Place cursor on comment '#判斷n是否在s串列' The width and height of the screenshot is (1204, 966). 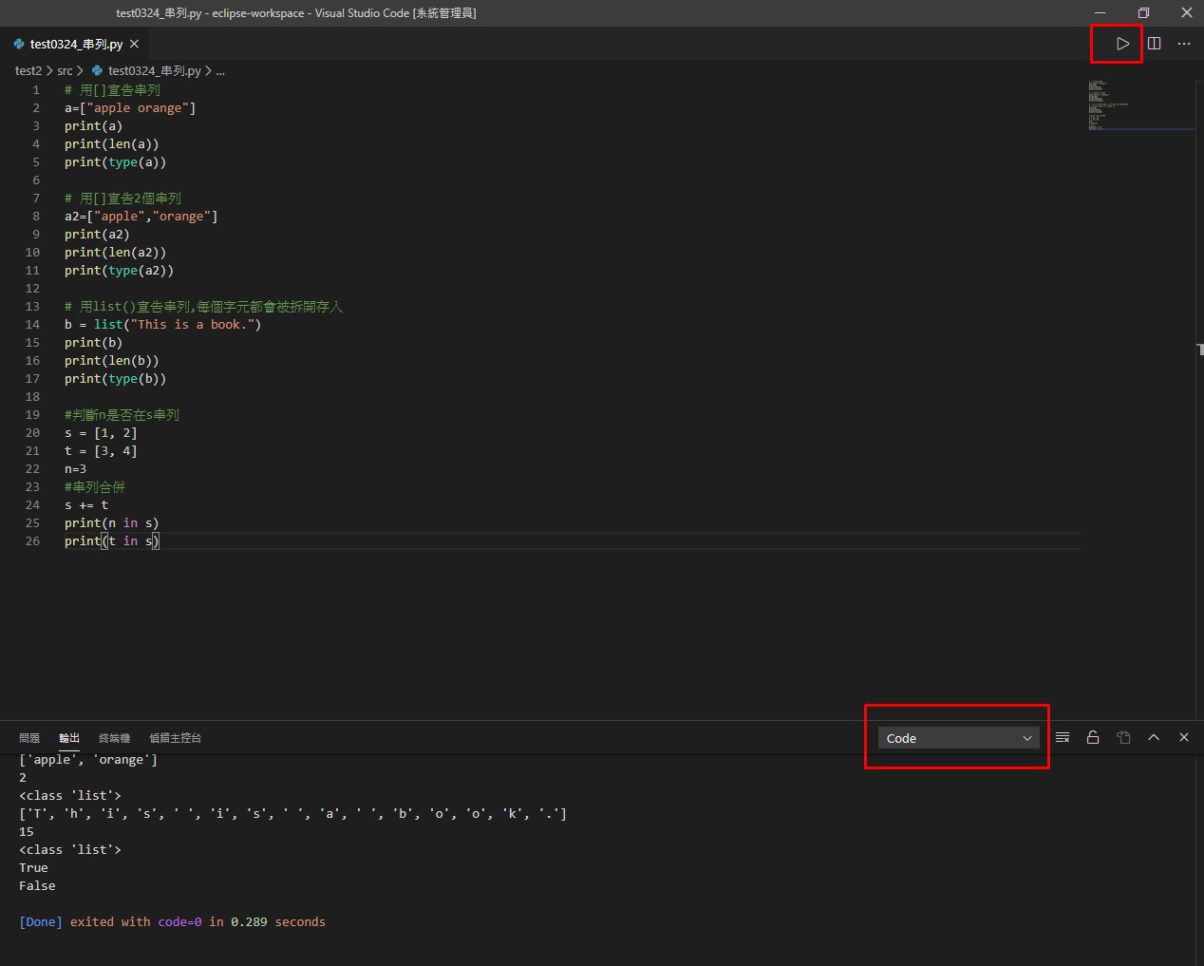tap(122, 414)
